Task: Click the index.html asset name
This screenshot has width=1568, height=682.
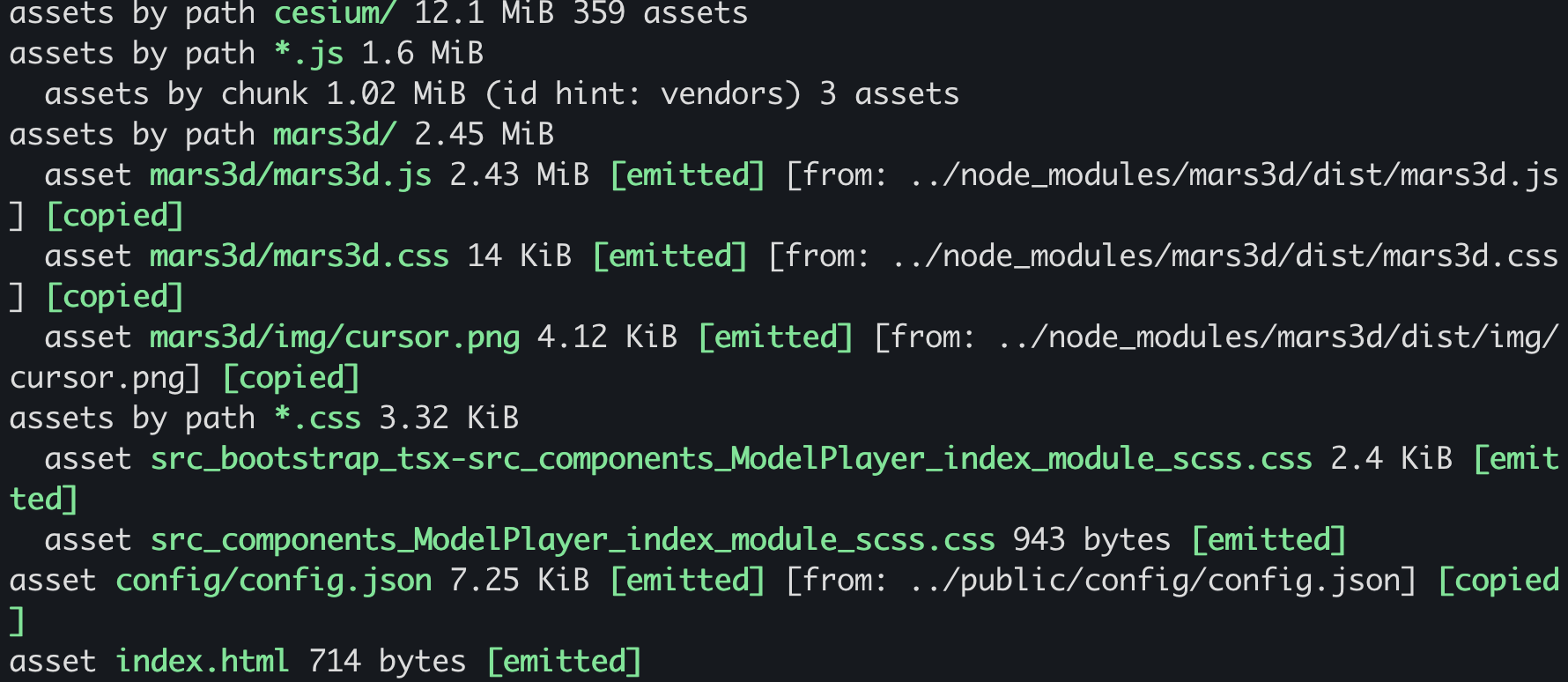Action: click(x=203, y=662)
